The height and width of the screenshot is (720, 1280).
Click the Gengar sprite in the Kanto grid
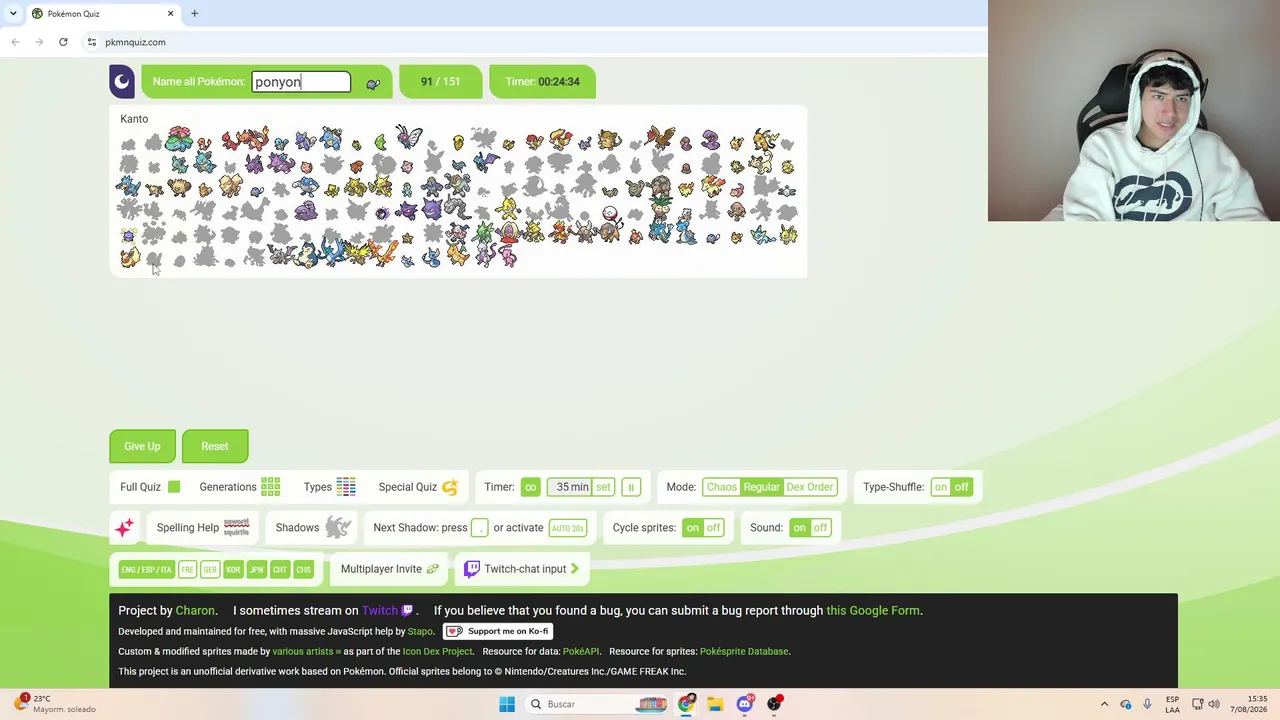coord(432,209)
